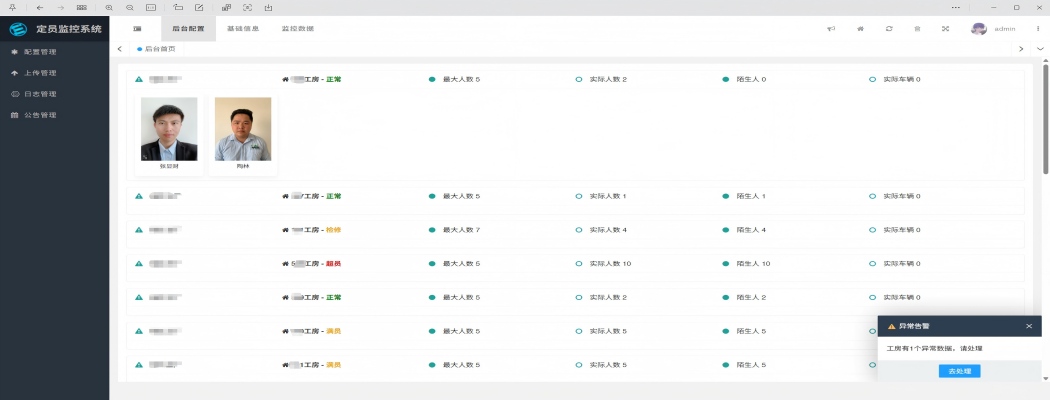The width and height of the screenshot is (1050, 400).
Task: Click the 去处理 button in alert popup
Action: [959, 371]
